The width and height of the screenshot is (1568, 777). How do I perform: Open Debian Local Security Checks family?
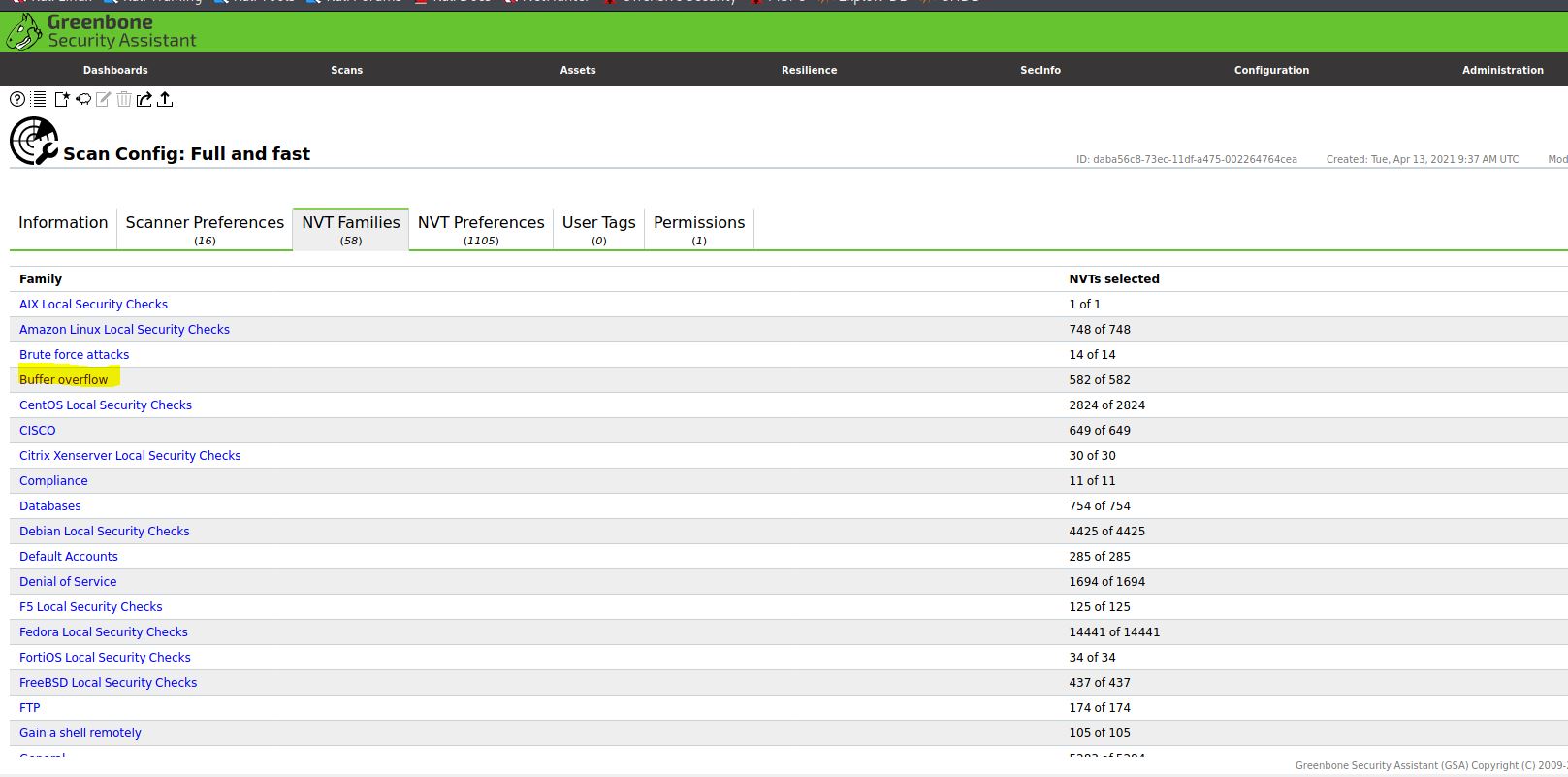pos(105,532)
